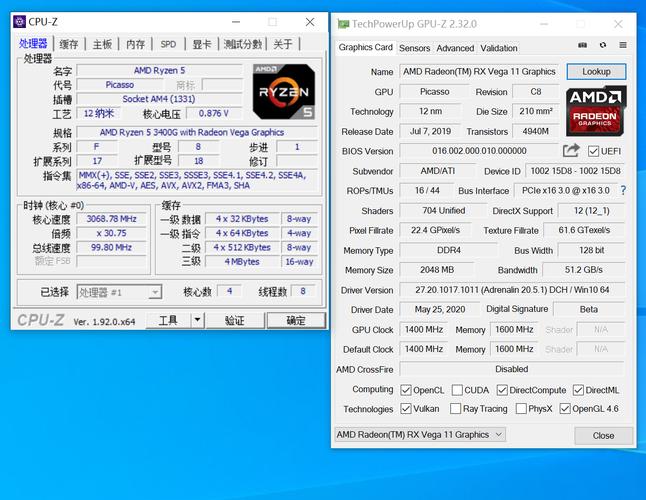
Task: Click the AMD CrossFire Disabled field
Action: click(x=512, y=369)
